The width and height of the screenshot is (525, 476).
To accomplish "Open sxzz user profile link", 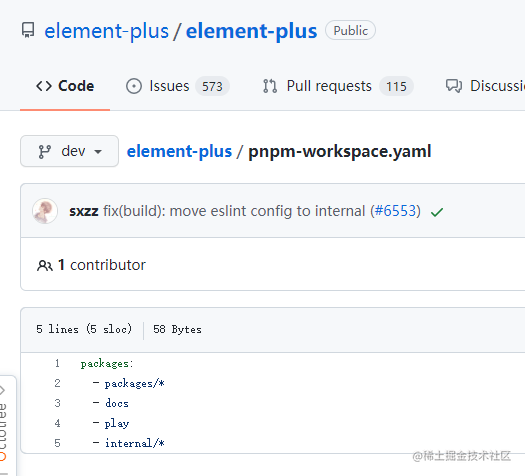I will (84, 211).
